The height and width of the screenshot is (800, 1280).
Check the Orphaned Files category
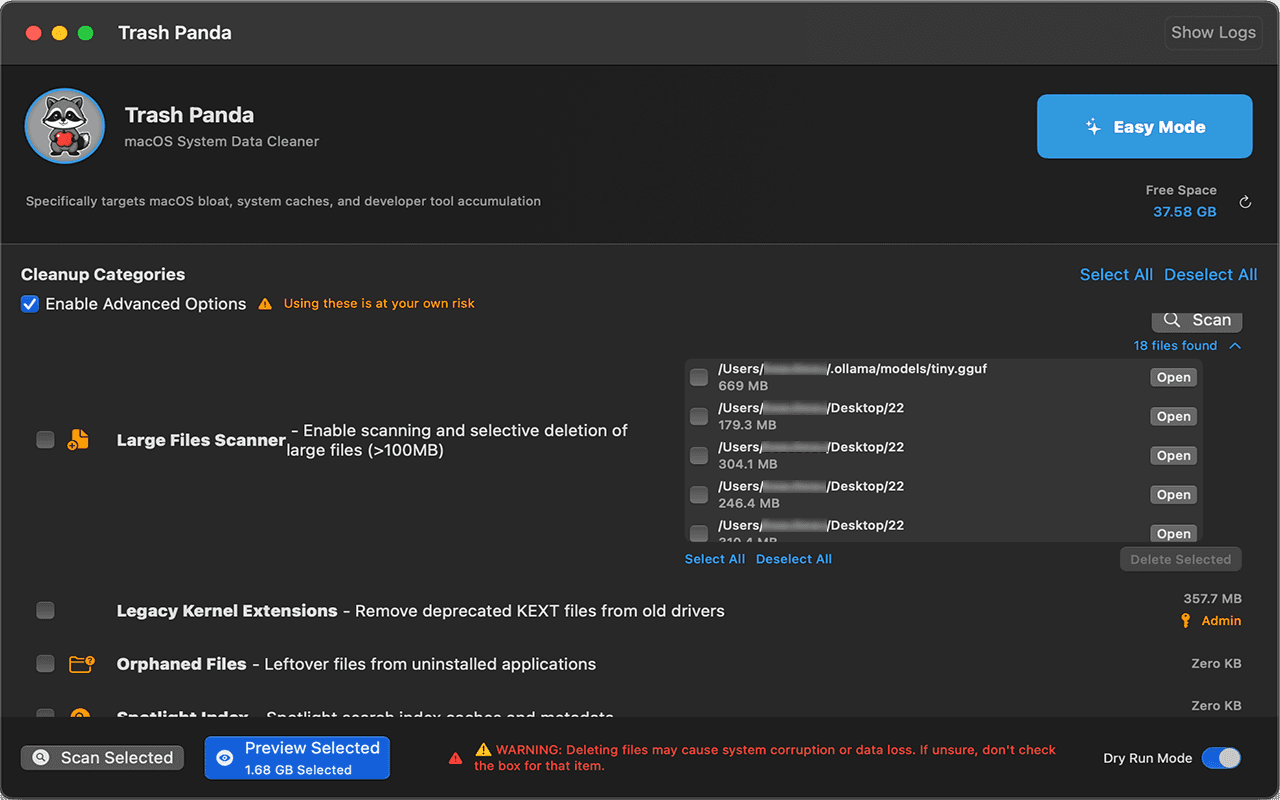point(45,663)
